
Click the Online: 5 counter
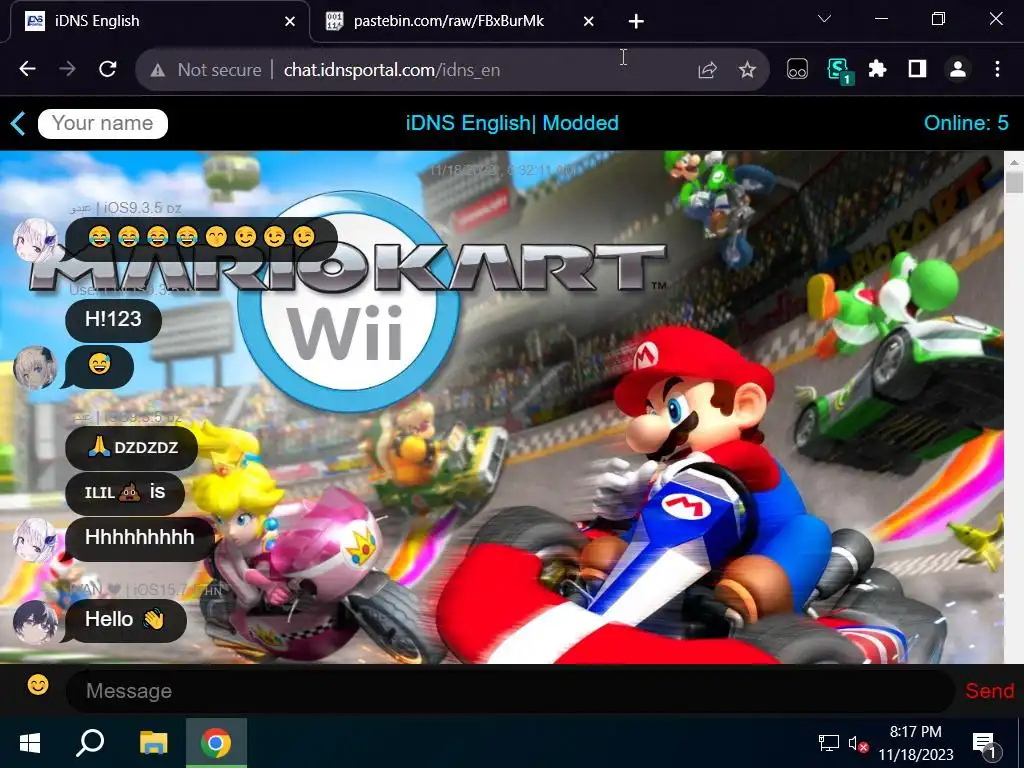tap(966, 123)
